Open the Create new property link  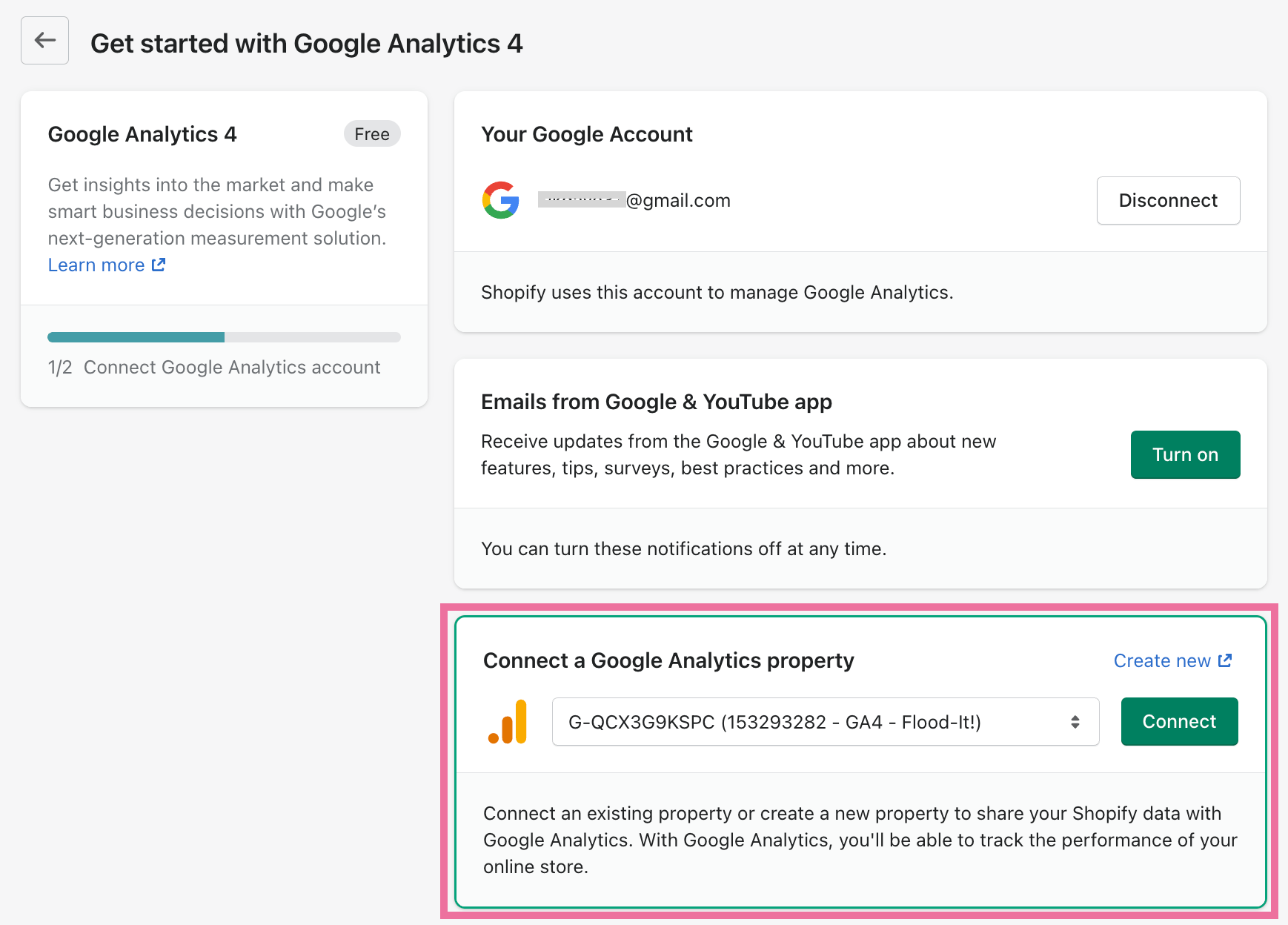(x=1162, y=660)
